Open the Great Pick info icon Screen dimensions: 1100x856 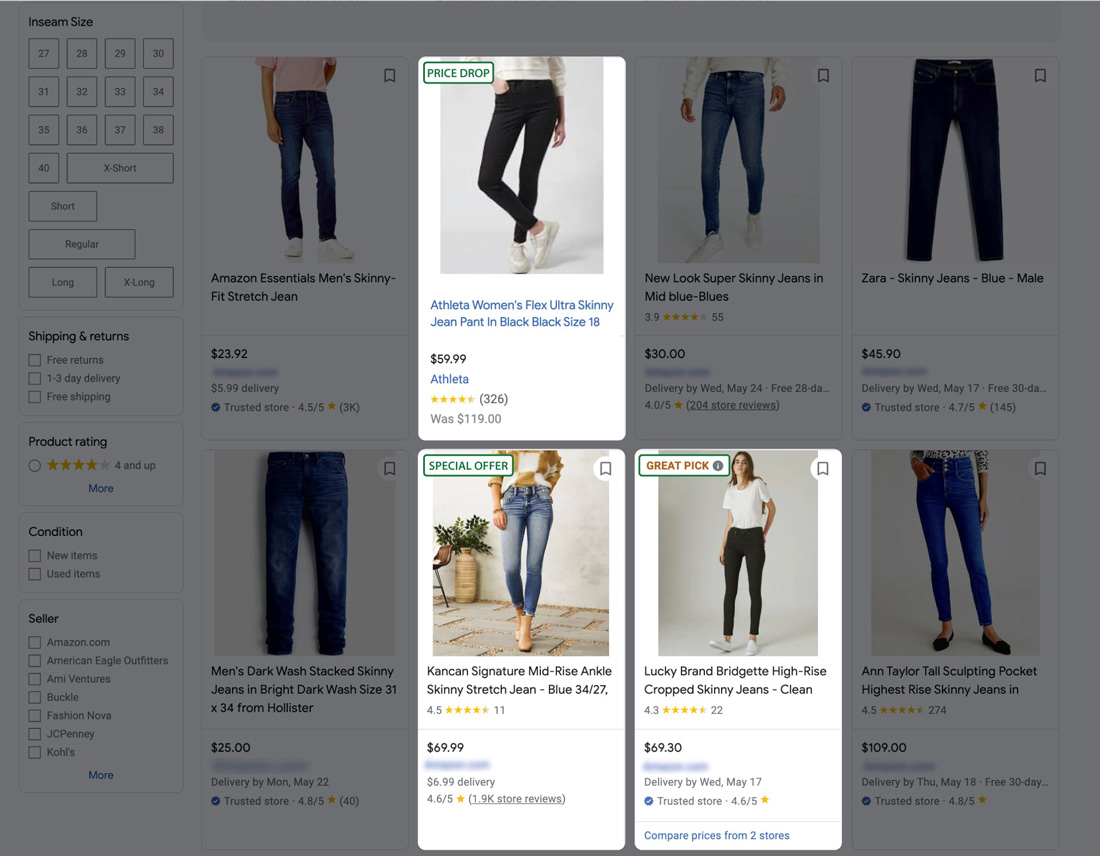(718, 465)
